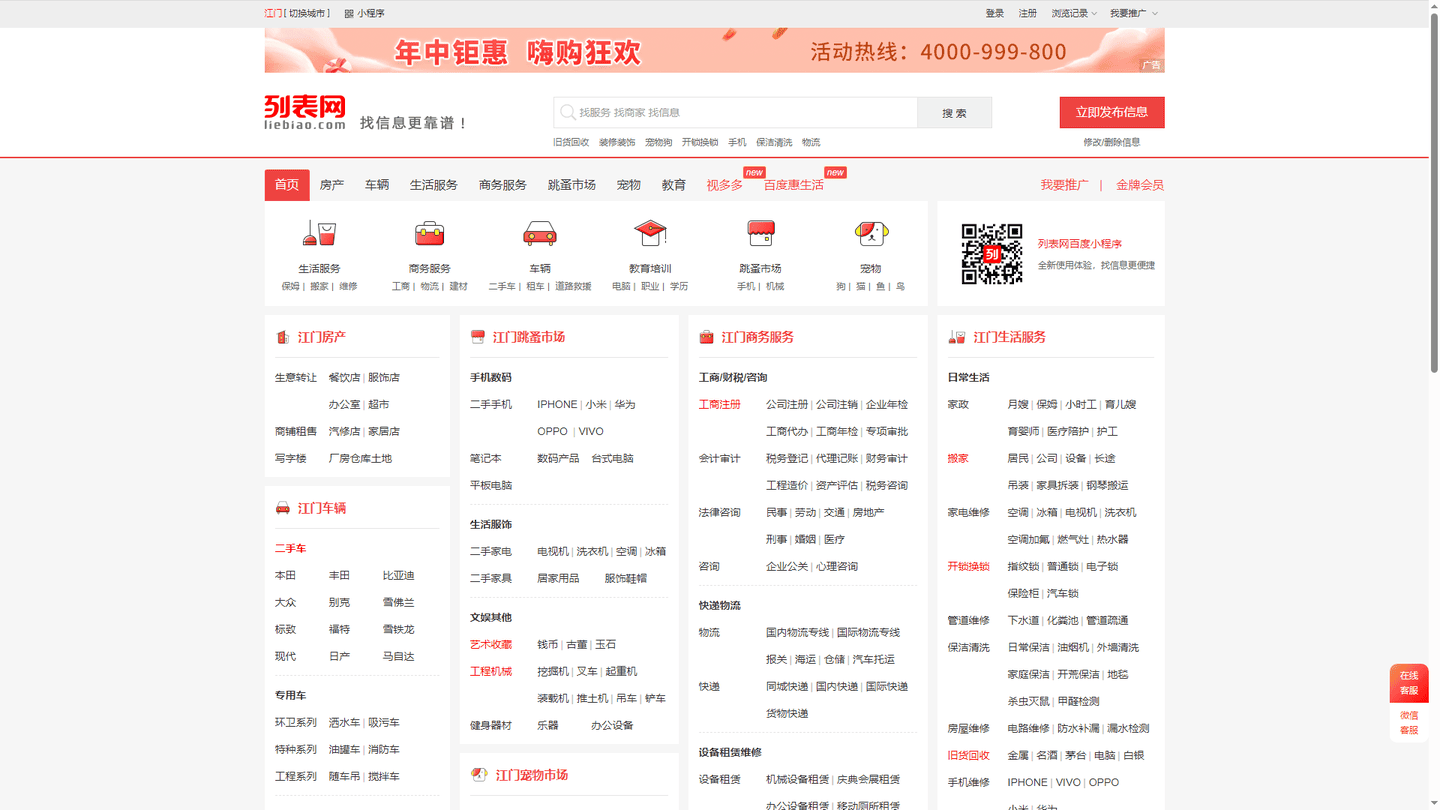1440x810 pixels.
Task: Click 月嫂 under 家政
Action: click(1018, 405)
